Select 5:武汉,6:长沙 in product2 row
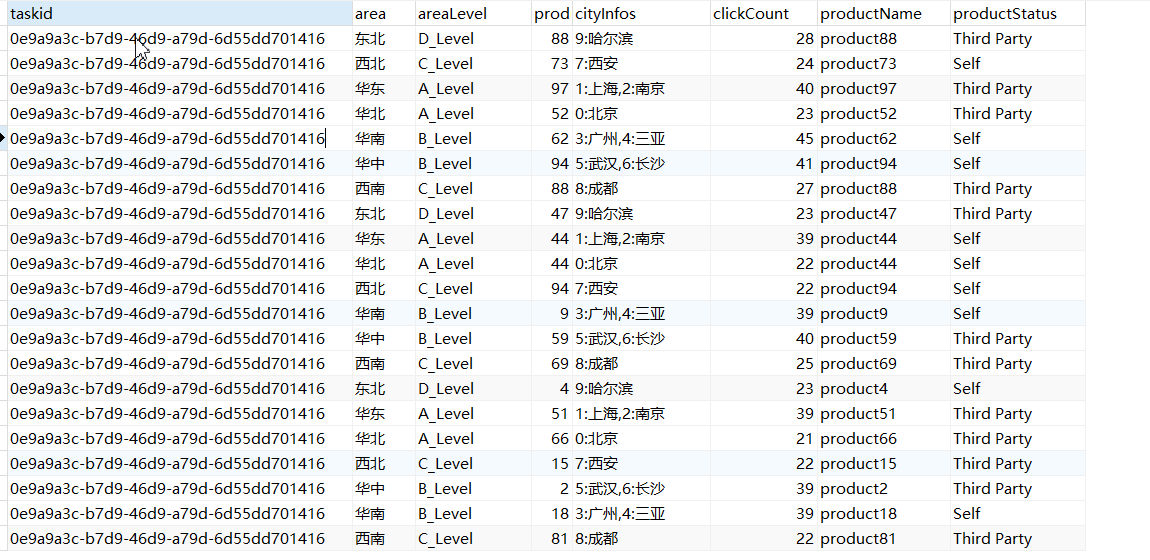The image size is (1150, 560). 641,487
